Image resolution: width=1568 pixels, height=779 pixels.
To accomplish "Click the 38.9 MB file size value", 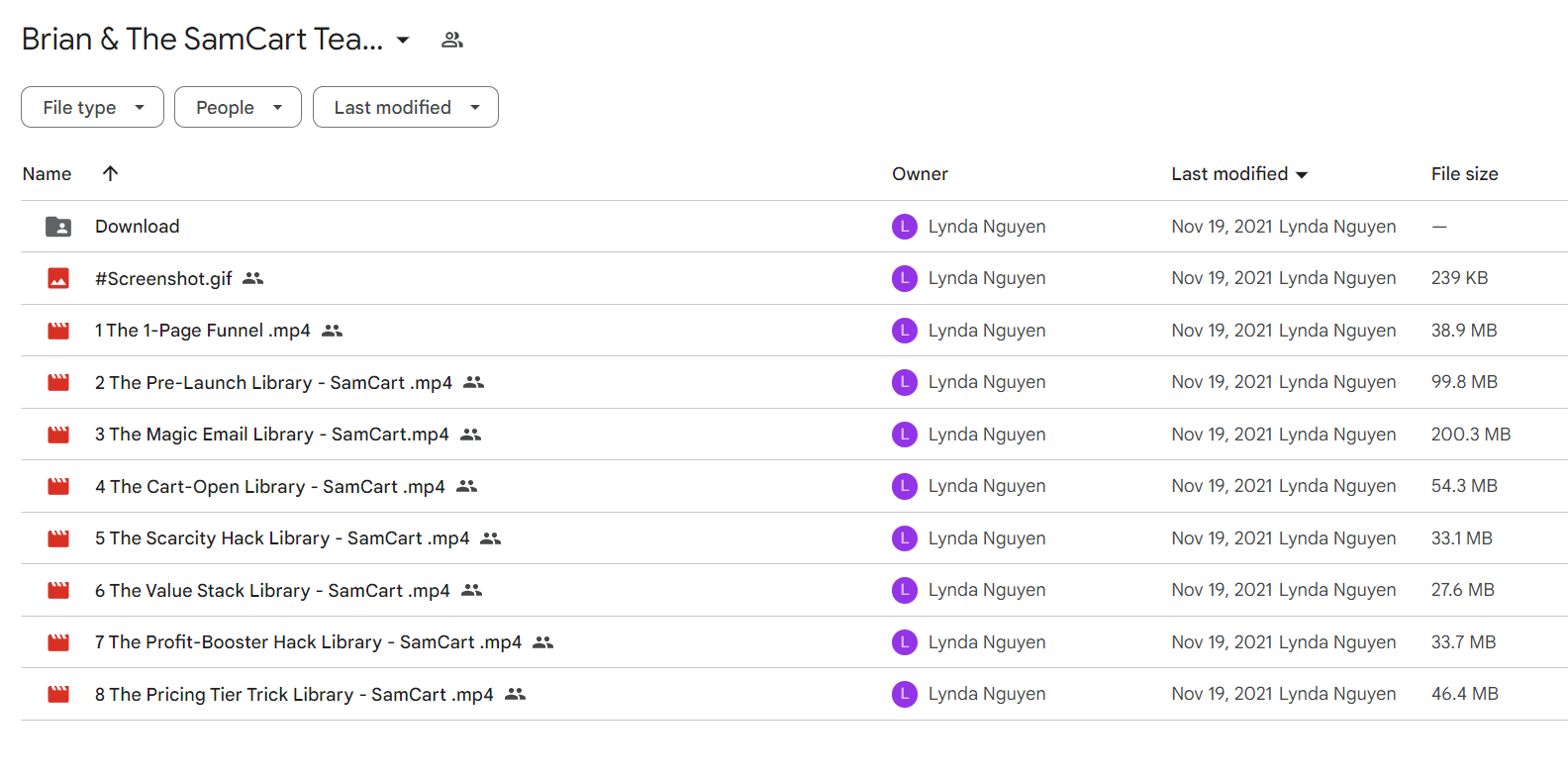I will 1464,331.
